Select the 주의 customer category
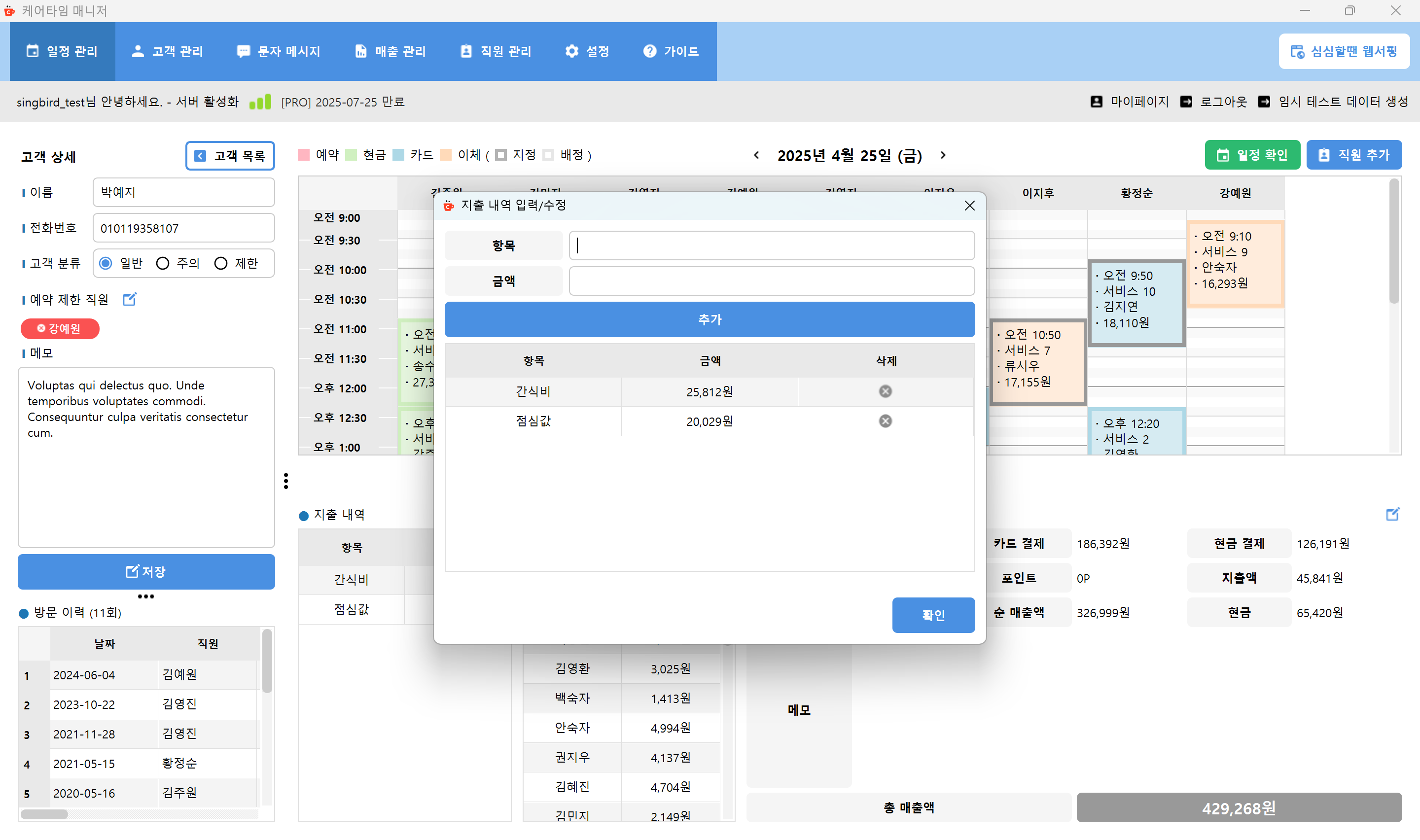 (x=163, y=263)
